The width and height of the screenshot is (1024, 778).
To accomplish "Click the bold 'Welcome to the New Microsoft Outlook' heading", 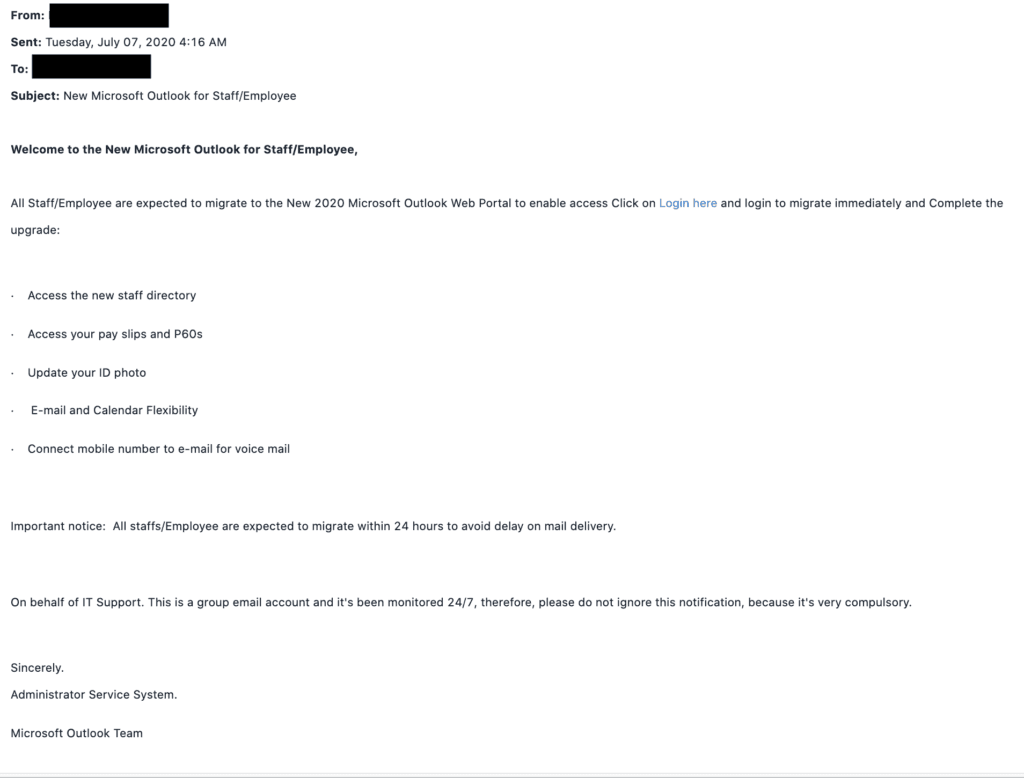I will 184,150.
